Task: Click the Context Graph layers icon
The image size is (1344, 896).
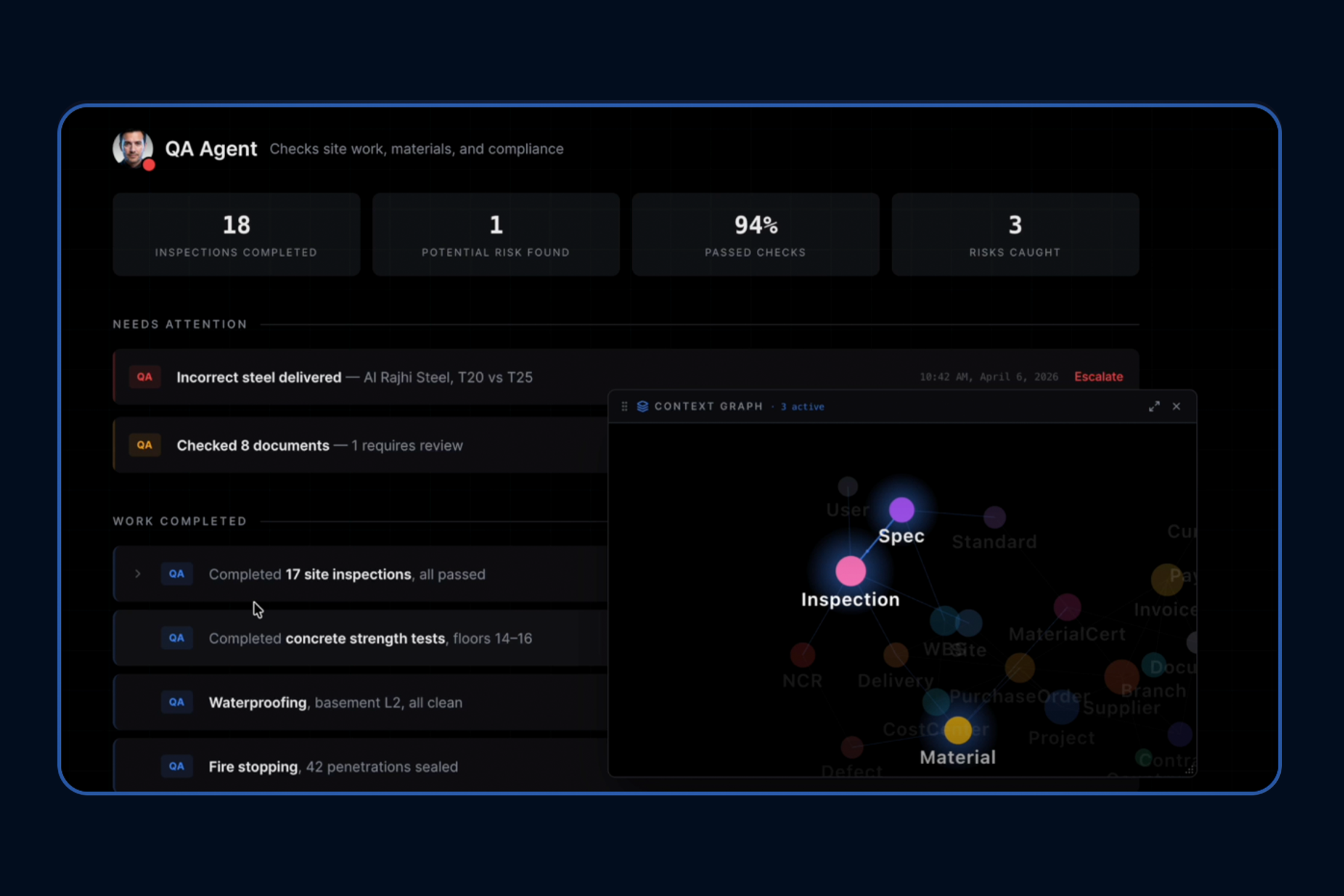Action: click(x=642, y=406)
